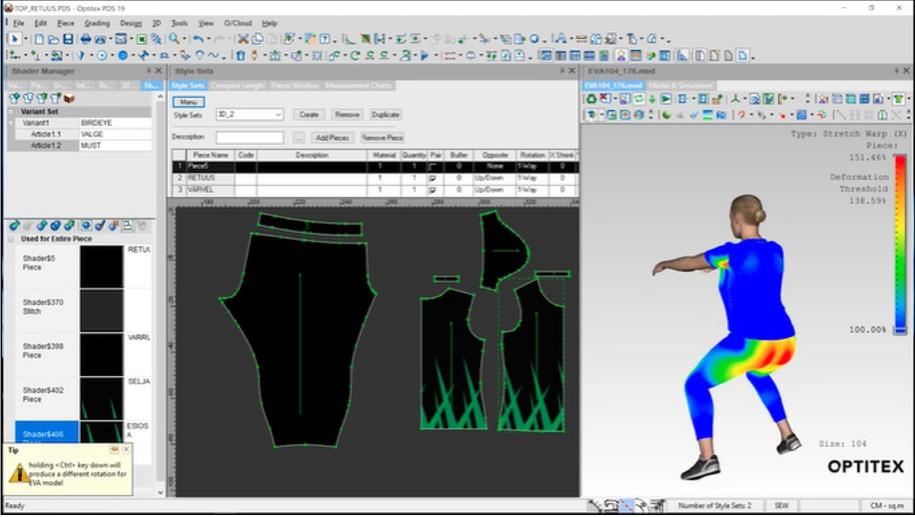Open the Design menu
Viewport: 915px width, 517px height.
point(131,23)
